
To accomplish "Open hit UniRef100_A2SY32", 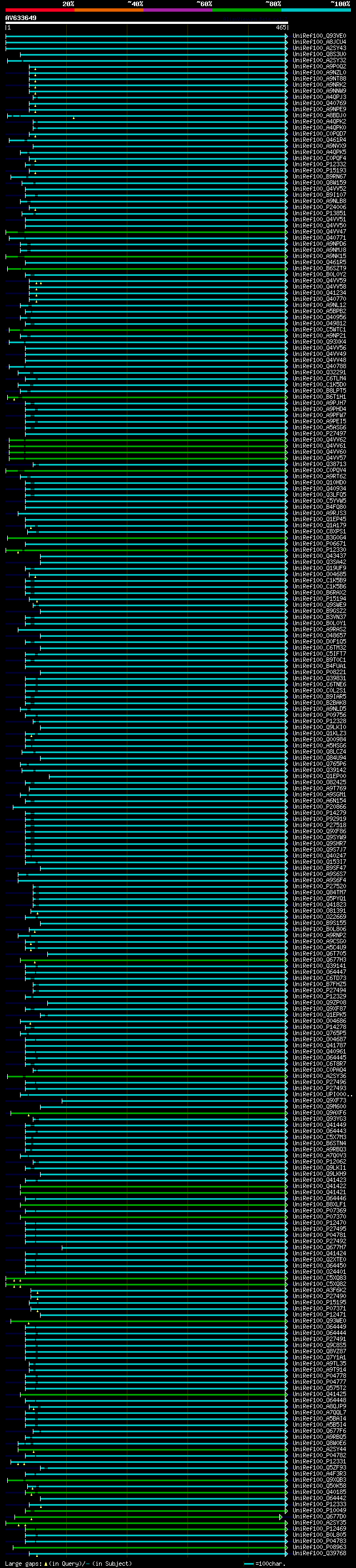I will pos(319,60).
